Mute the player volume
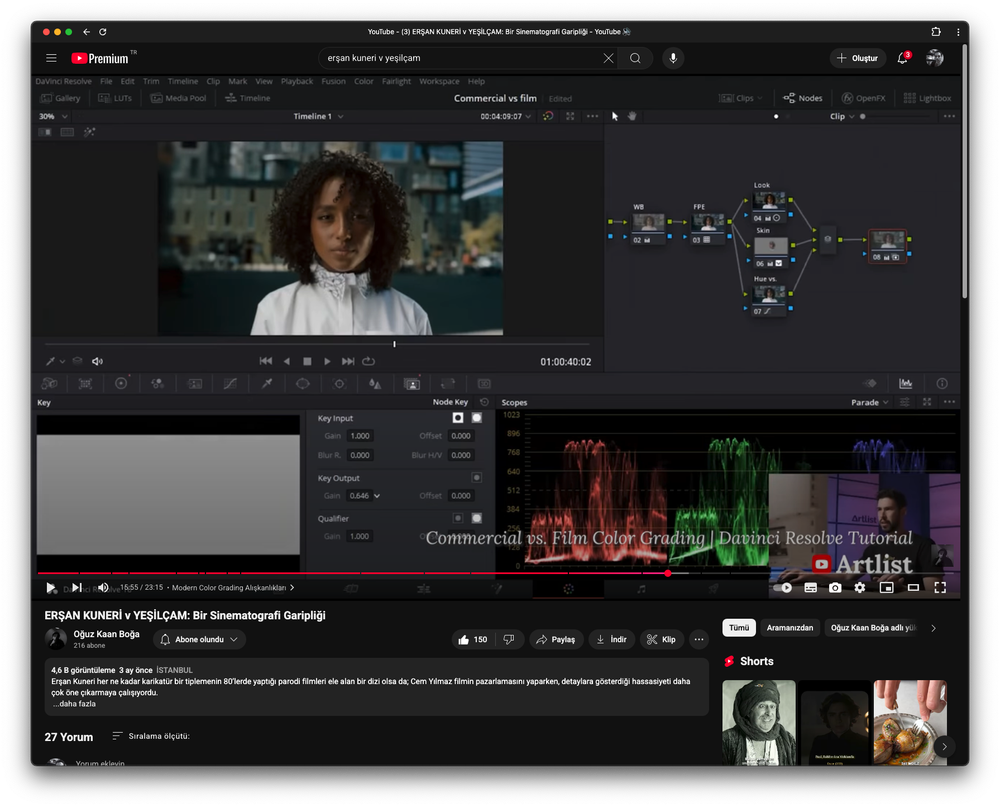Image resolution: width=1000 pixels, height=807 pixels. coord(103,588)
